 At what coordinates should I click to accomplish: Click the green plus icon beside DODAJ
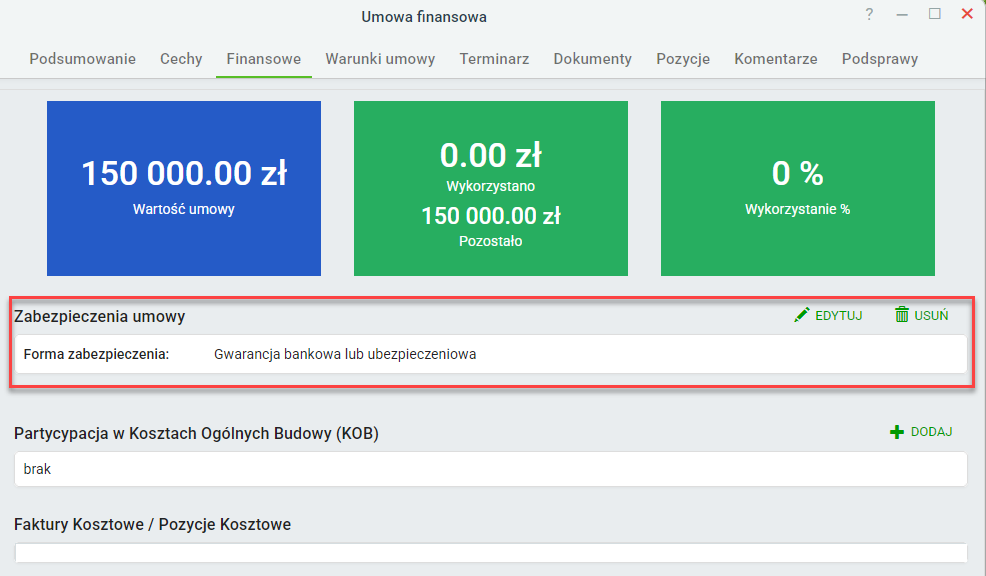[897, 432]
